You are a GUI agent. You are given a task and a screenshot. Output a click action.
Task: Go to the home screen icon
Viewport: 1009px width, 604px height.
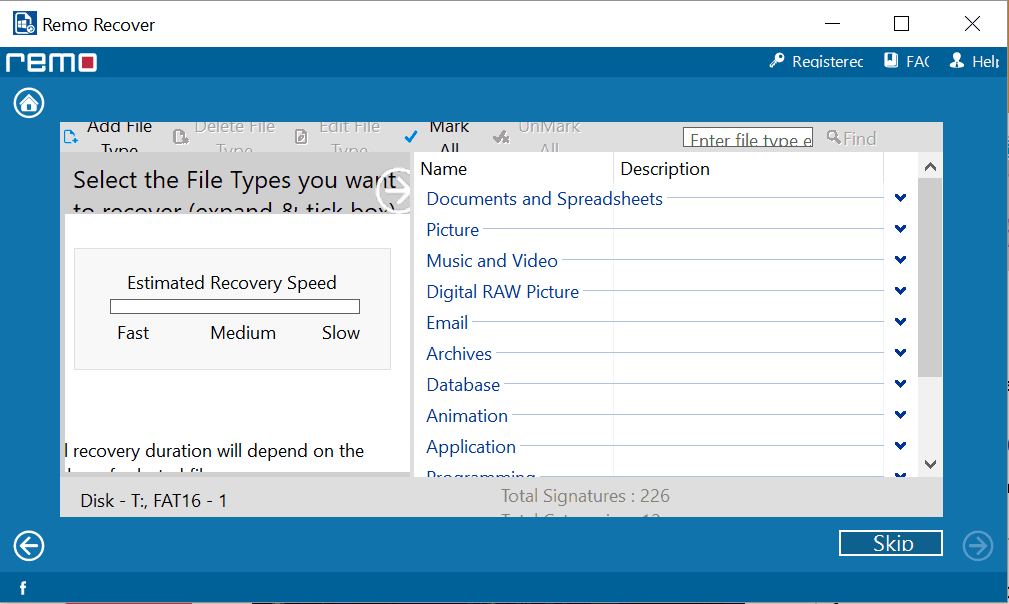coord(29,103)
